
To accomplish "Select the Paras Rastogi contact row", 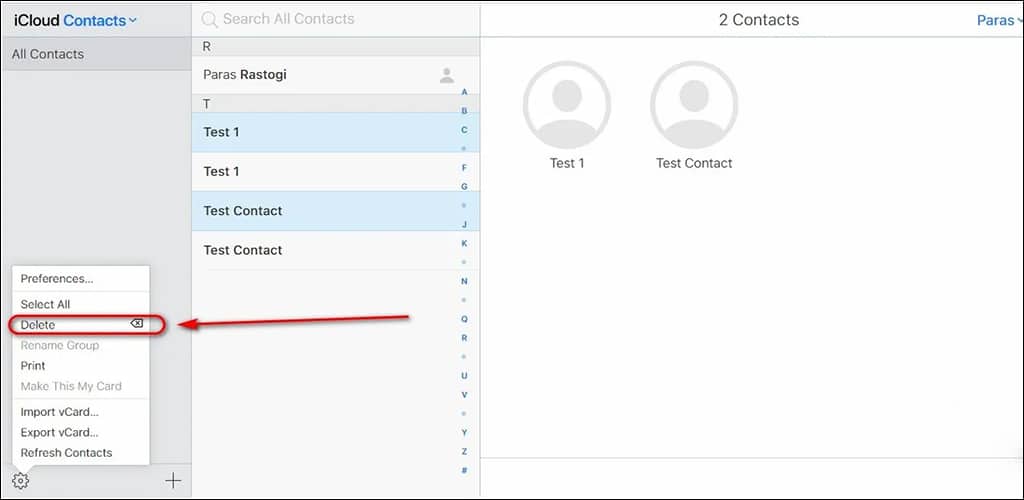I will (x=320, y=75).
